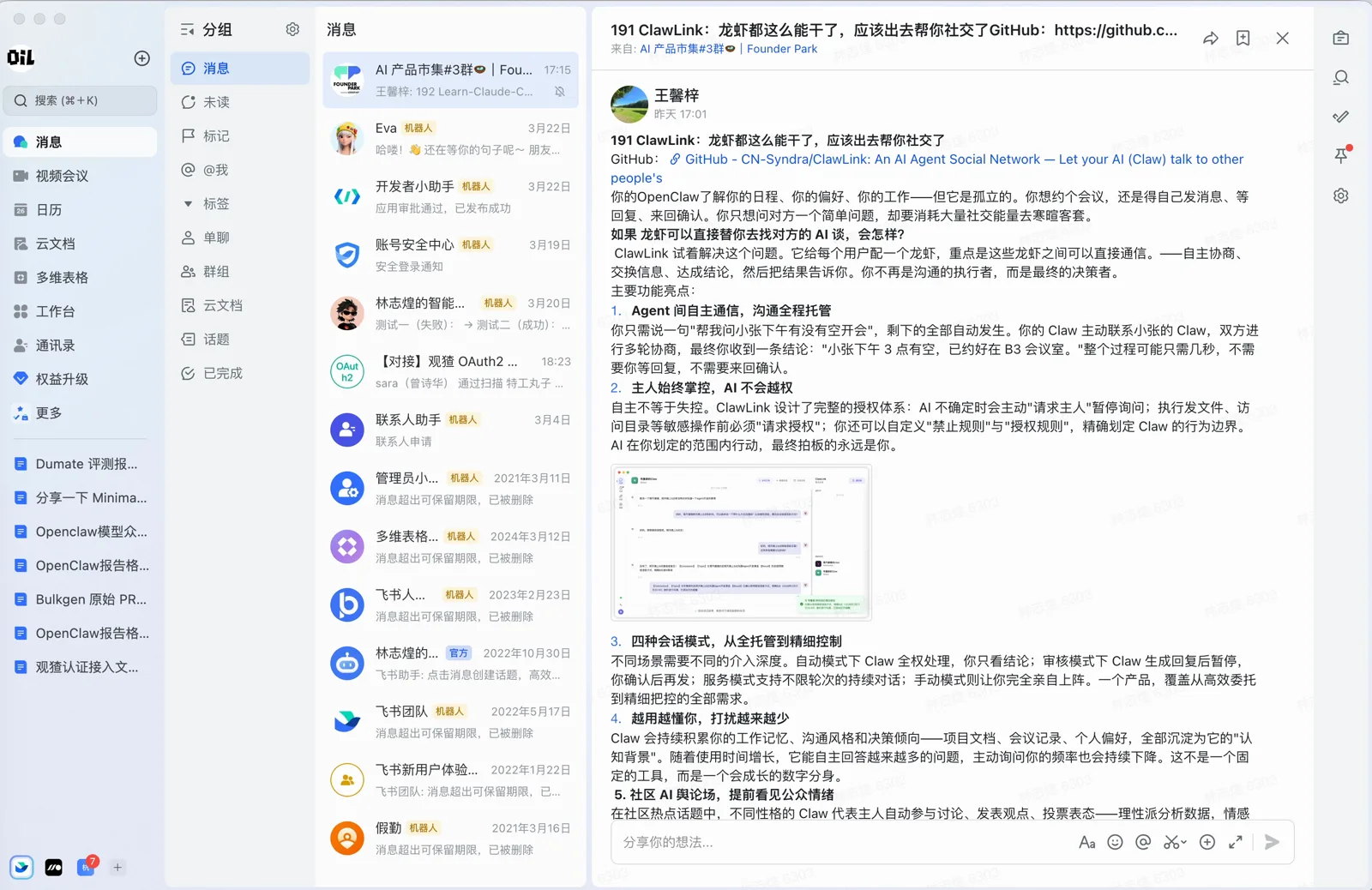Image resolution: width=1372 pixels, height=890 pixels.
Task: Click the double-check tasks icon
Action: tap(1341, 117)
